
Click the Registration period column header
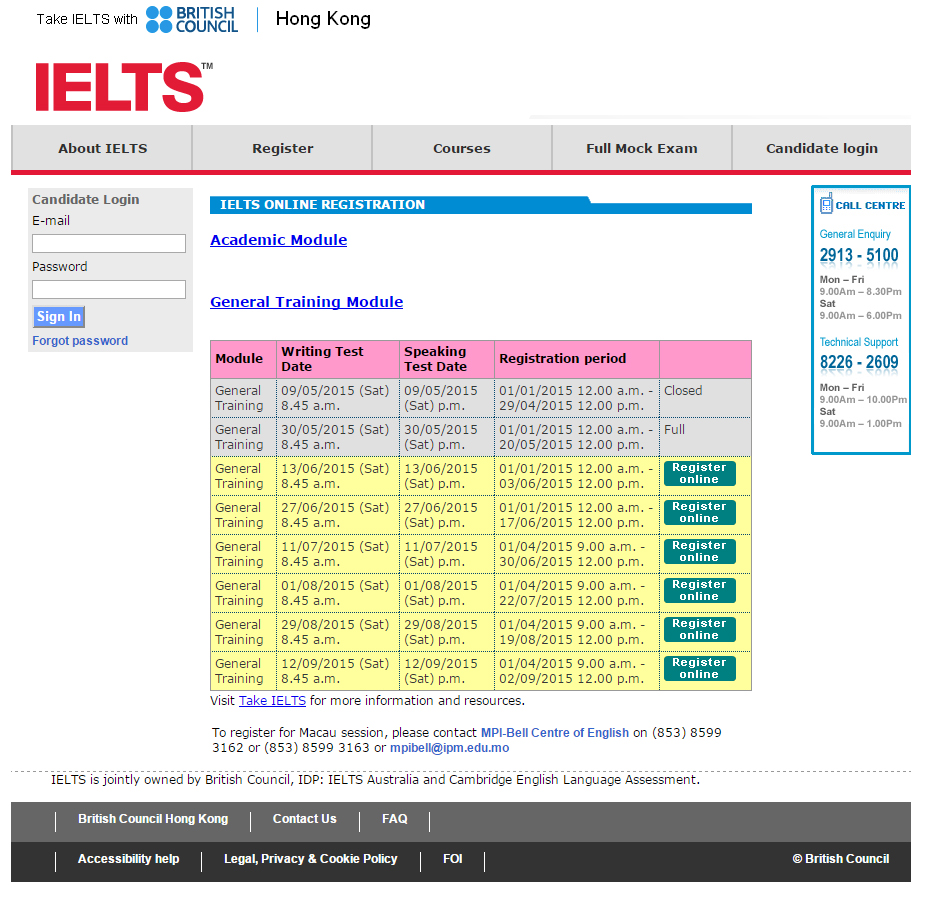[577, 359]
